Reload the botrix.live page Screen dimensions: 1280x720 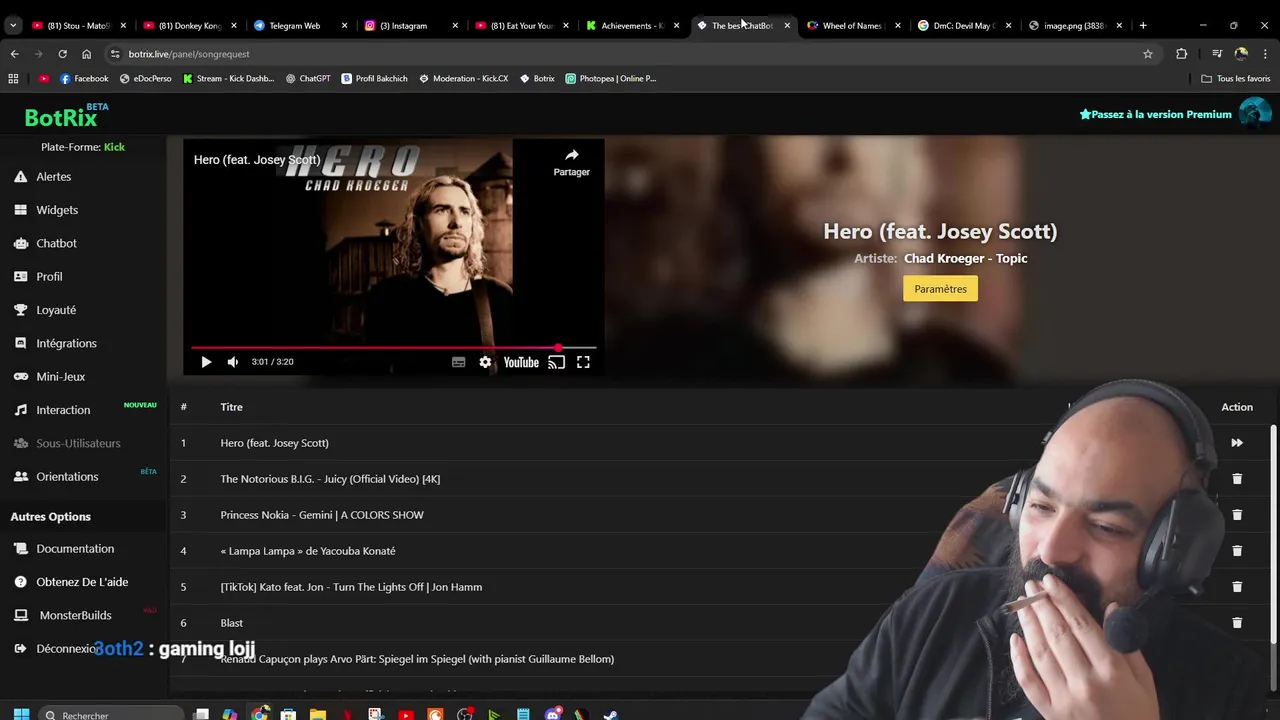(62, 54)
